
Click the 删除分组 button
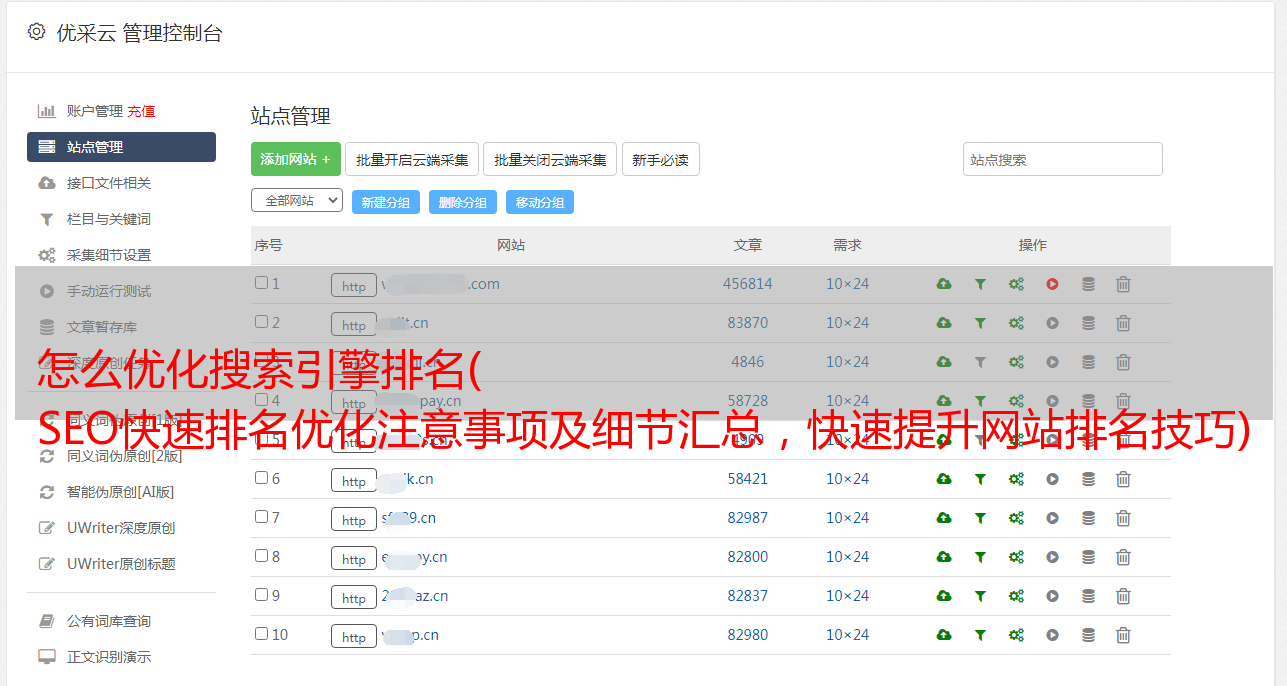point(463,202)
